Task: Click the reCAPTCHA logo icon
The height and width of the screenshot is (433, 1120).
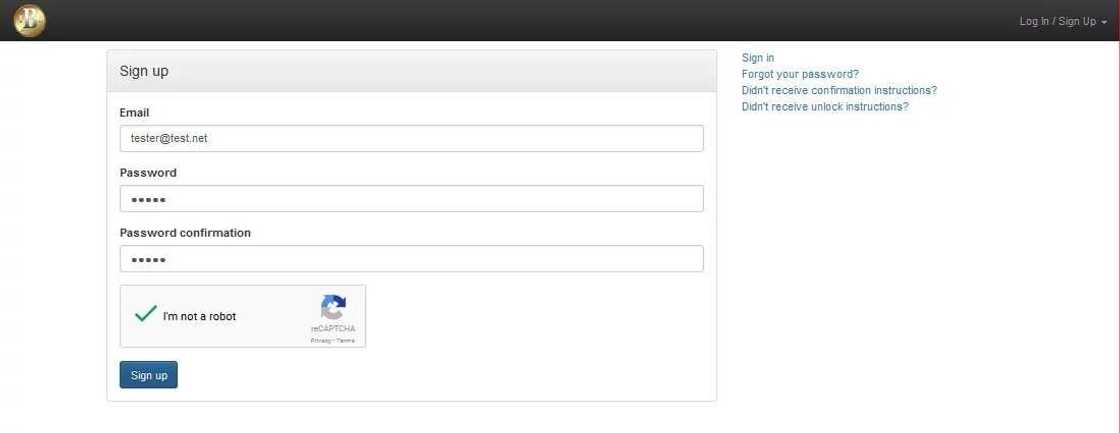Action: point(333,307)
